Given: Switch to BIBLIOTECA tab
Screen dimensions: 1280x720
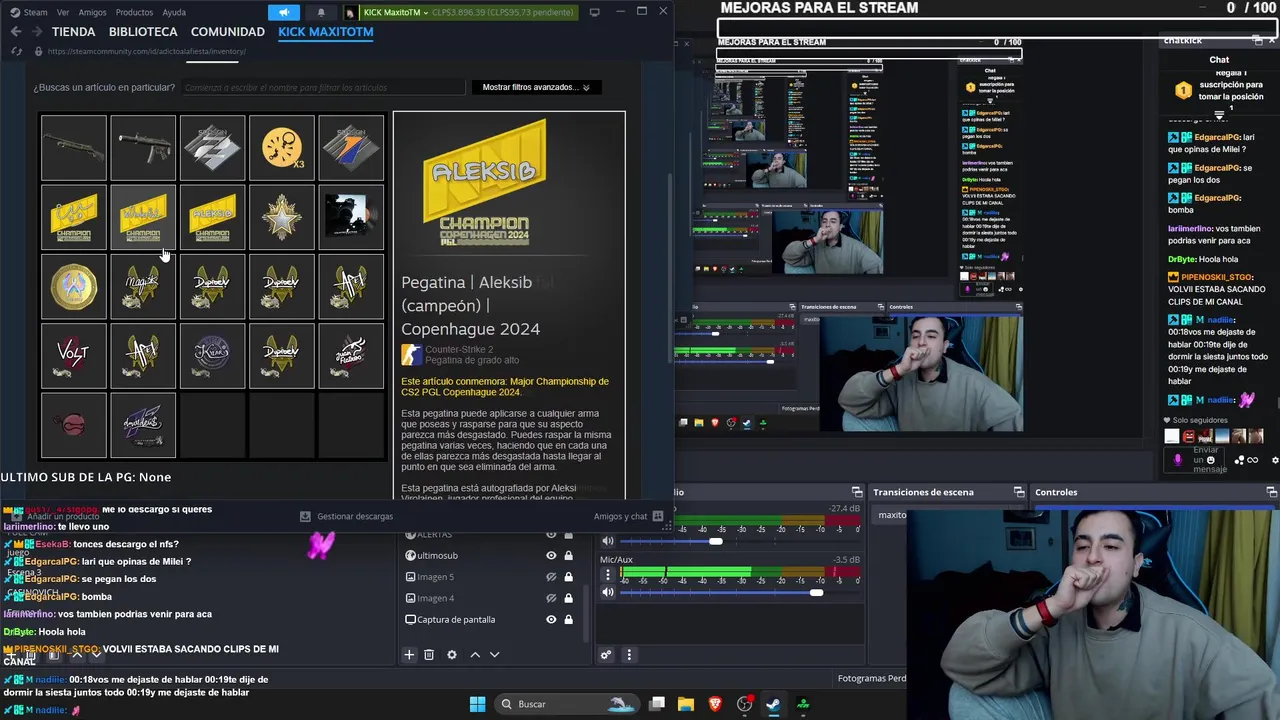Looking at the screenshot, I should click(143, 32).
